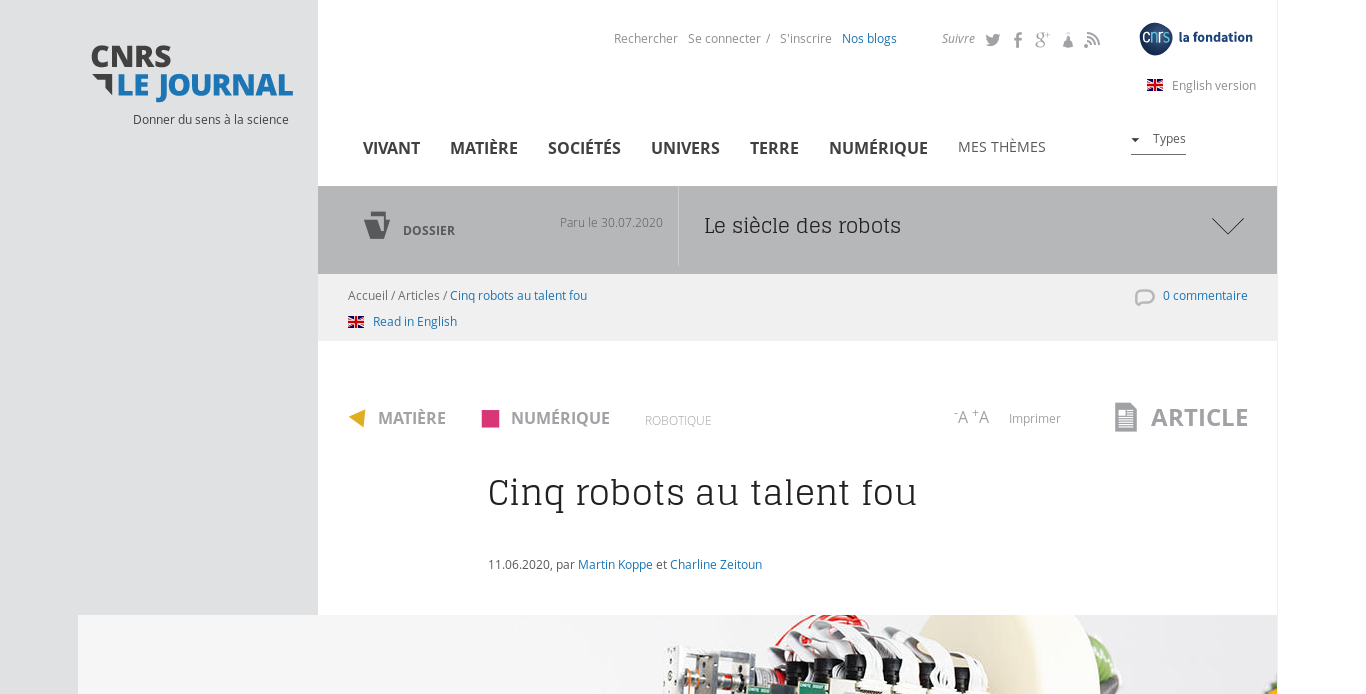This screenshot has width=1366, height=694.
Task: Click the Dossier folder icon
Action: (377, 225)
